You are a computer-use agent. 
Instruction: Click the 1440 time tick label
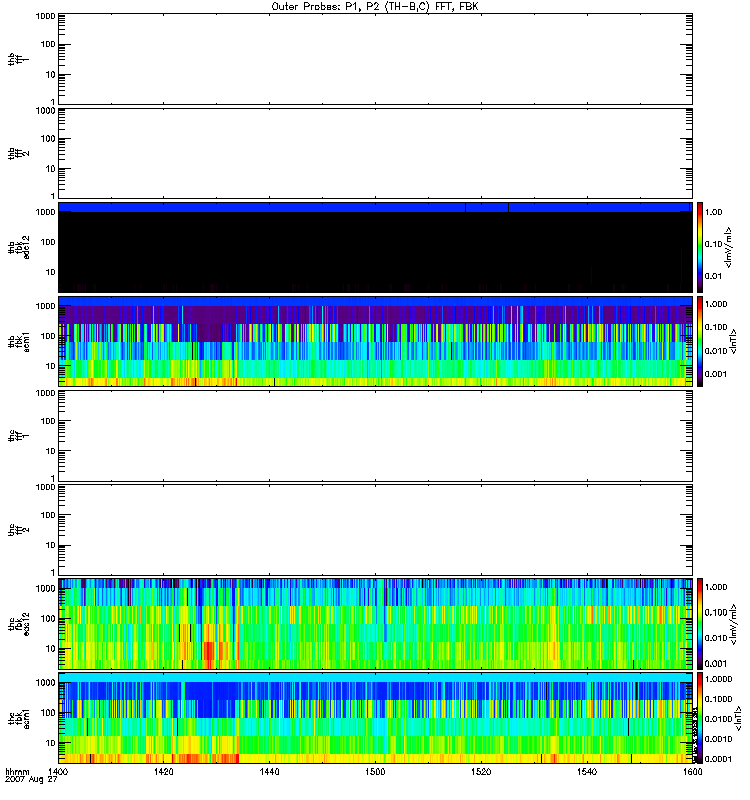269,774
